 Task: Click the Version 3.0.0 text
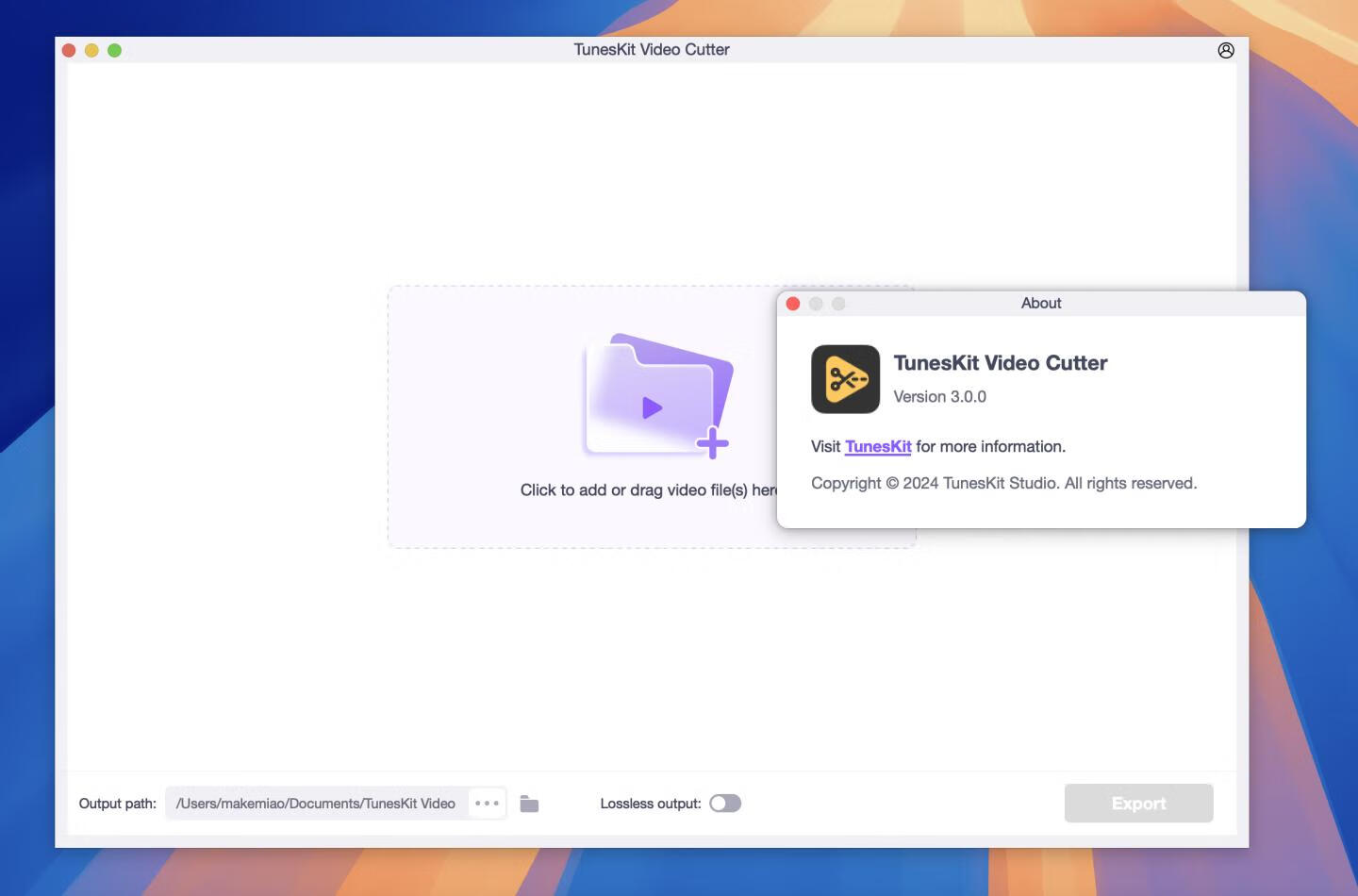(x=940, y=397)
